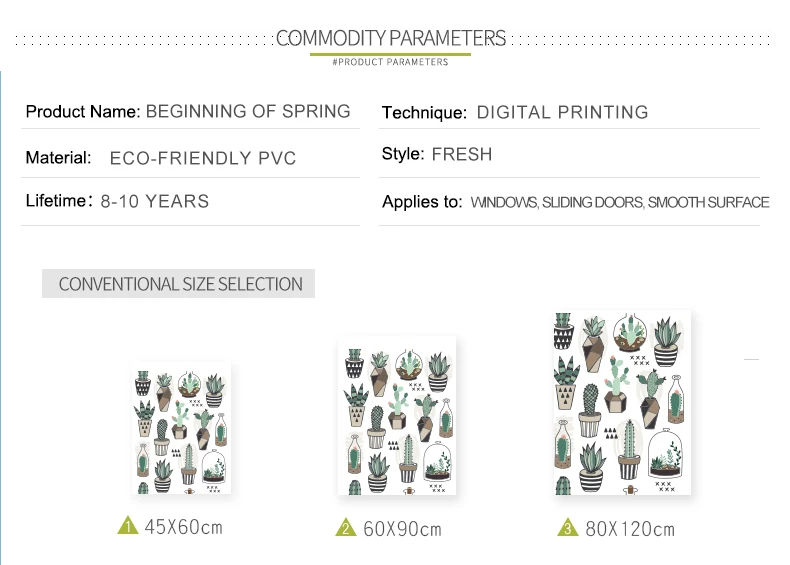
Task: Click the #PRODUCT PARAMETERS subtitle
Action: [390, 62]
